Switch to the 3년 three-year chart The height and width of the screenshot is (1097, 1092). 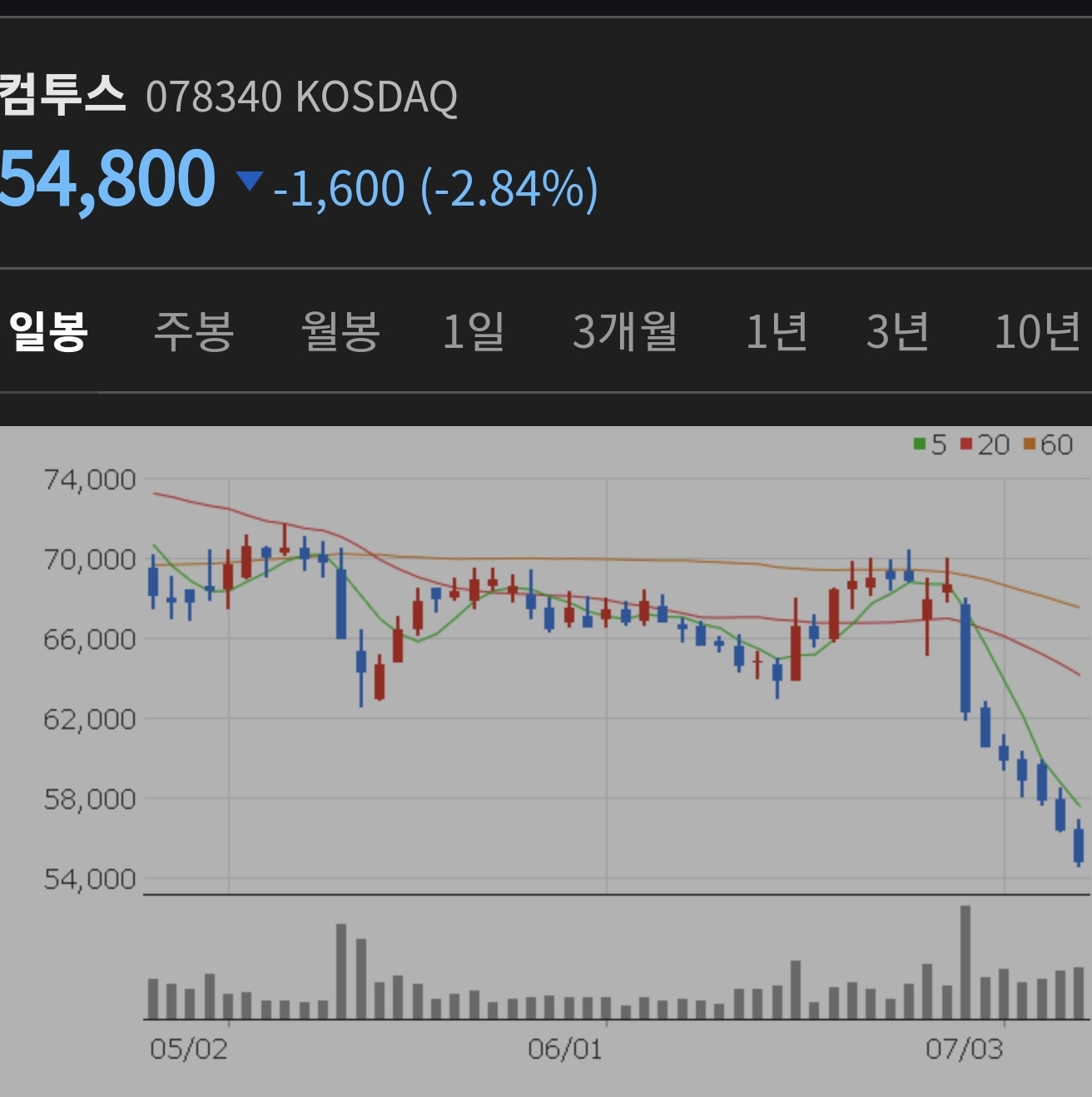point(897,331)
